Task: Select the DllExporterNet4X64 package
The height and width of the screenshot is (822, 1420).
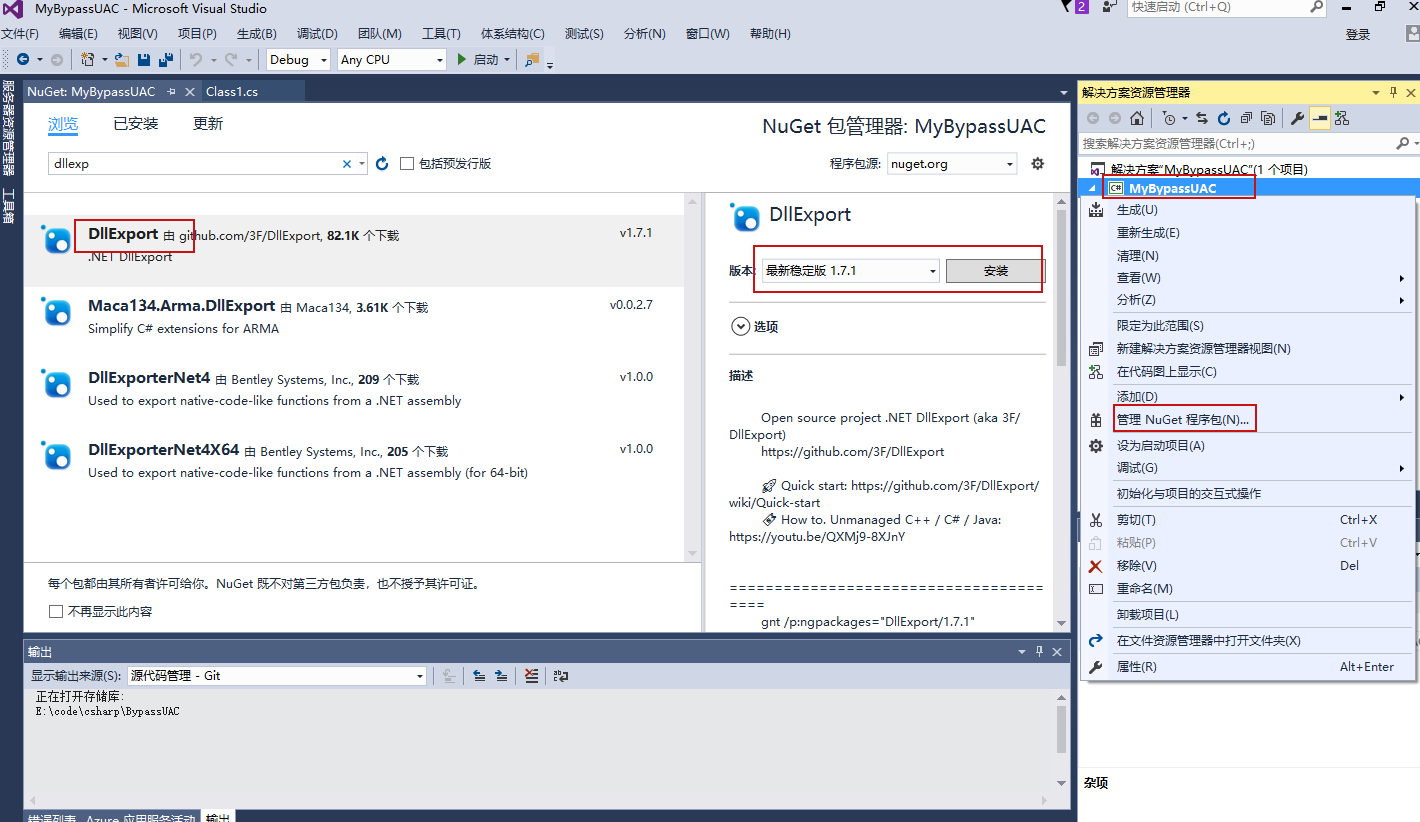Action: point(354,467)
